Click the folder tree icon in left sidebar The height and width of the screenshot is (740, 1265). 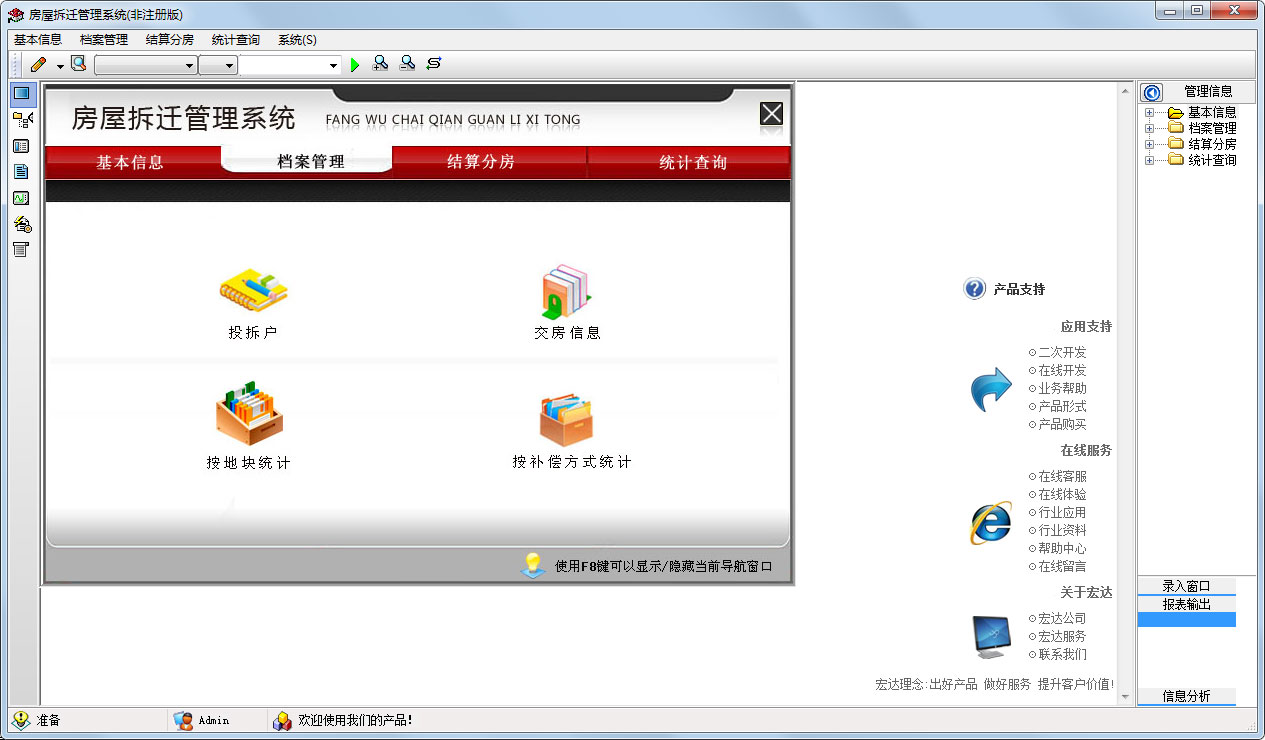(22, 120)
